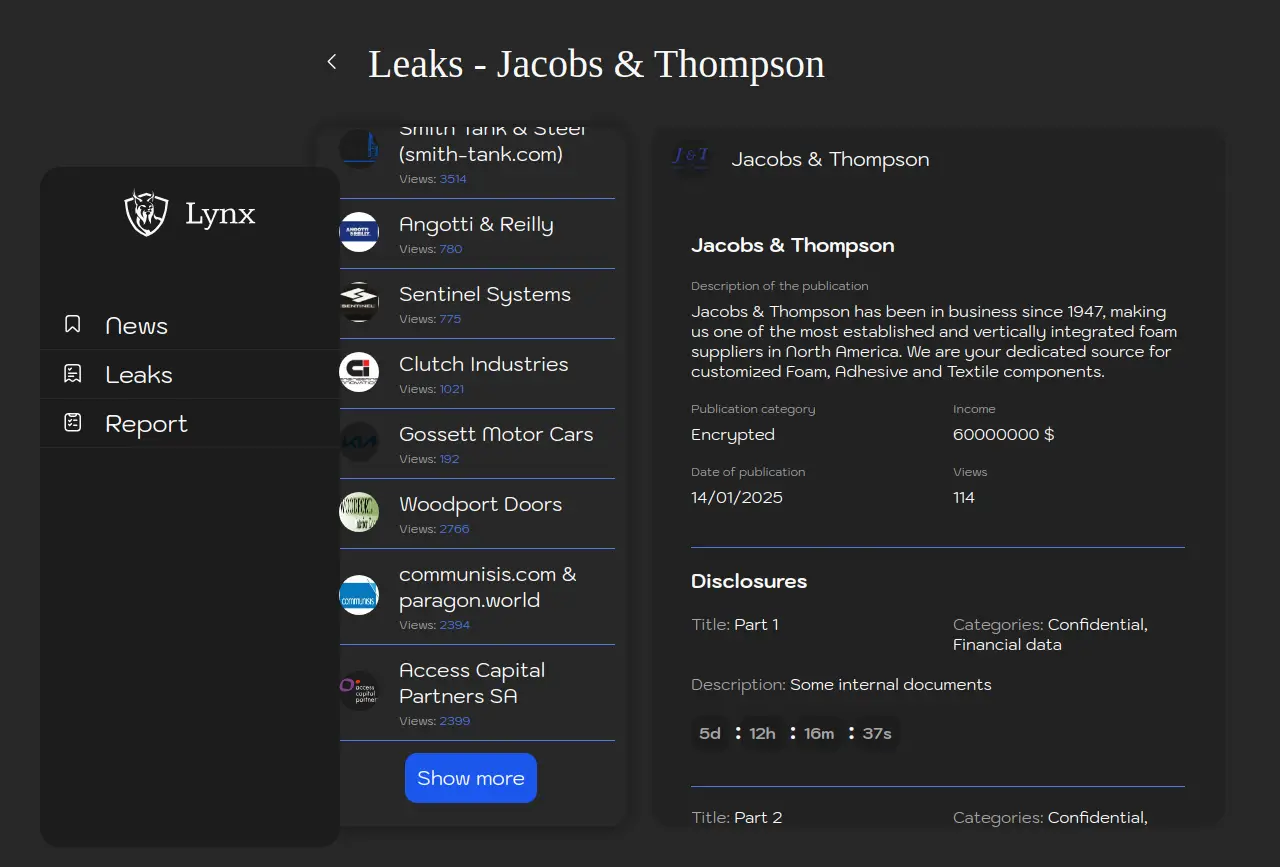
Task: Click the Sentinel Systems logo icon
Action: tap(359, 303)
